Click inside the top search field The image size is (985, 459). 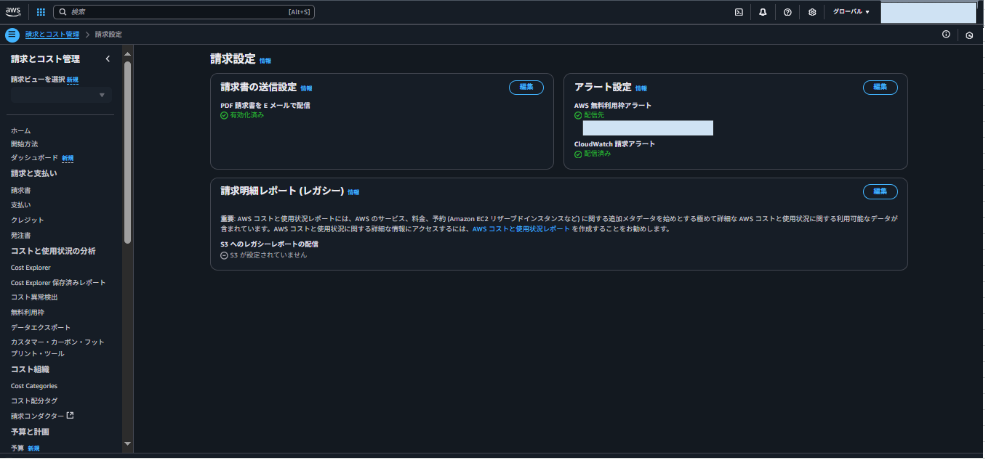[184, 12]
